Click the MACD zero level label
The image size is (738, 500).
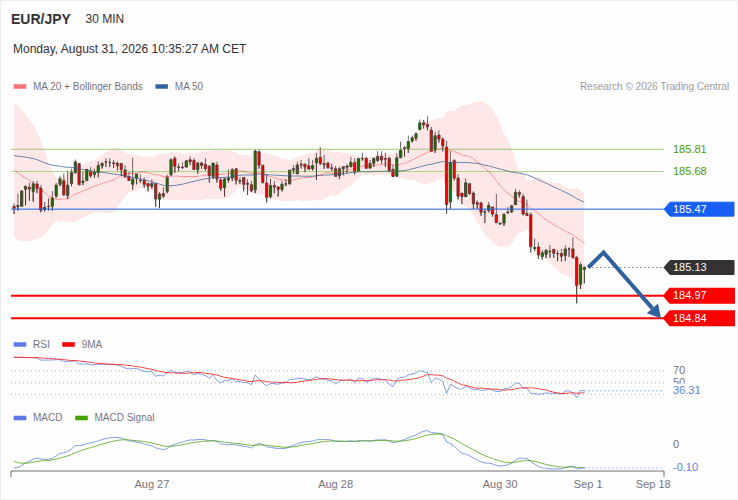point(676,444)
